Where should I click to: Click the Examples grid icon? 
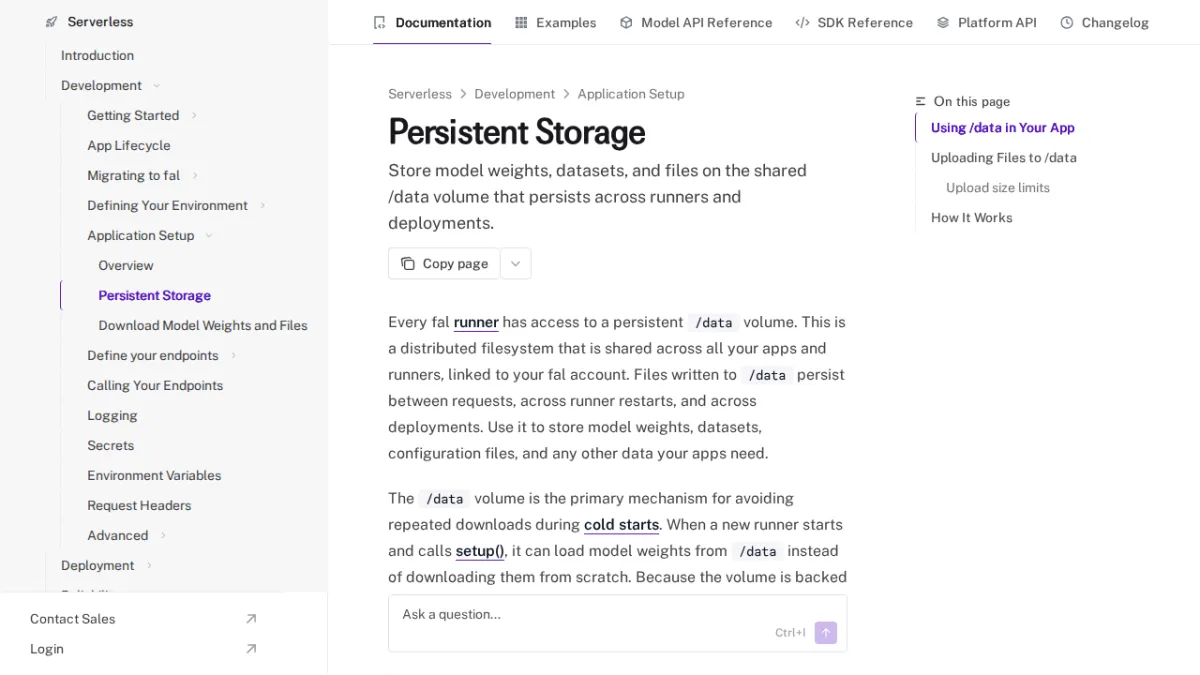pyautogui.click(x=521, y=22)
